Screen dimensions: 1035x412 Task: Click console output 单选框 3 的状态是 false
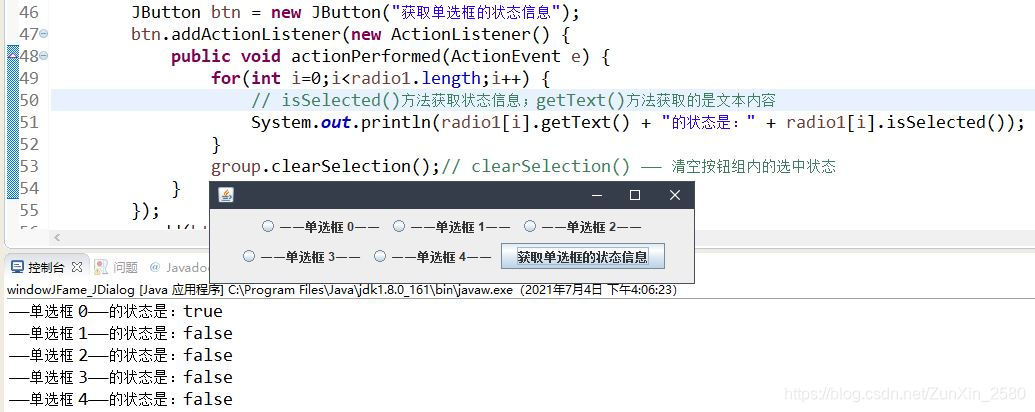pos(121,377)
